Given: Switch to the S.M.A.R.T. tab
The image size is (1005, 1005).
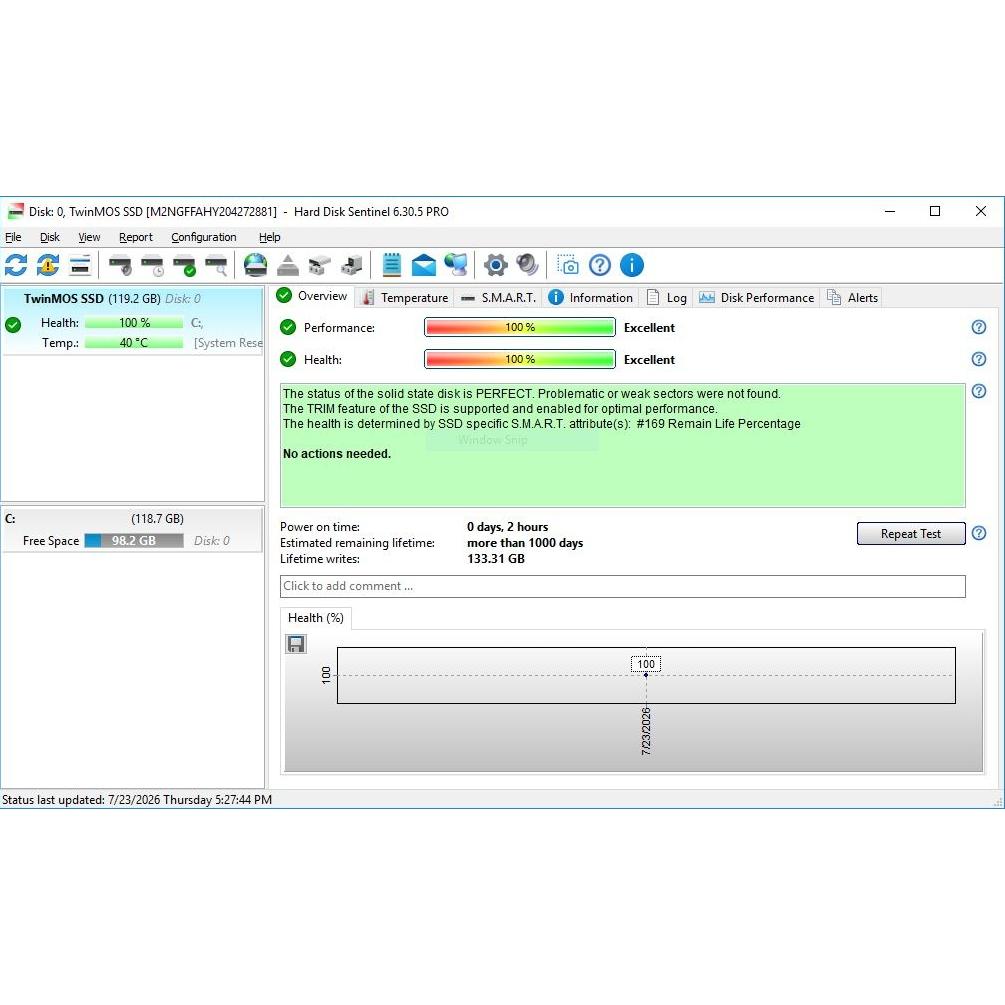Looking at the screenshot, I should (x=499, y=297).
